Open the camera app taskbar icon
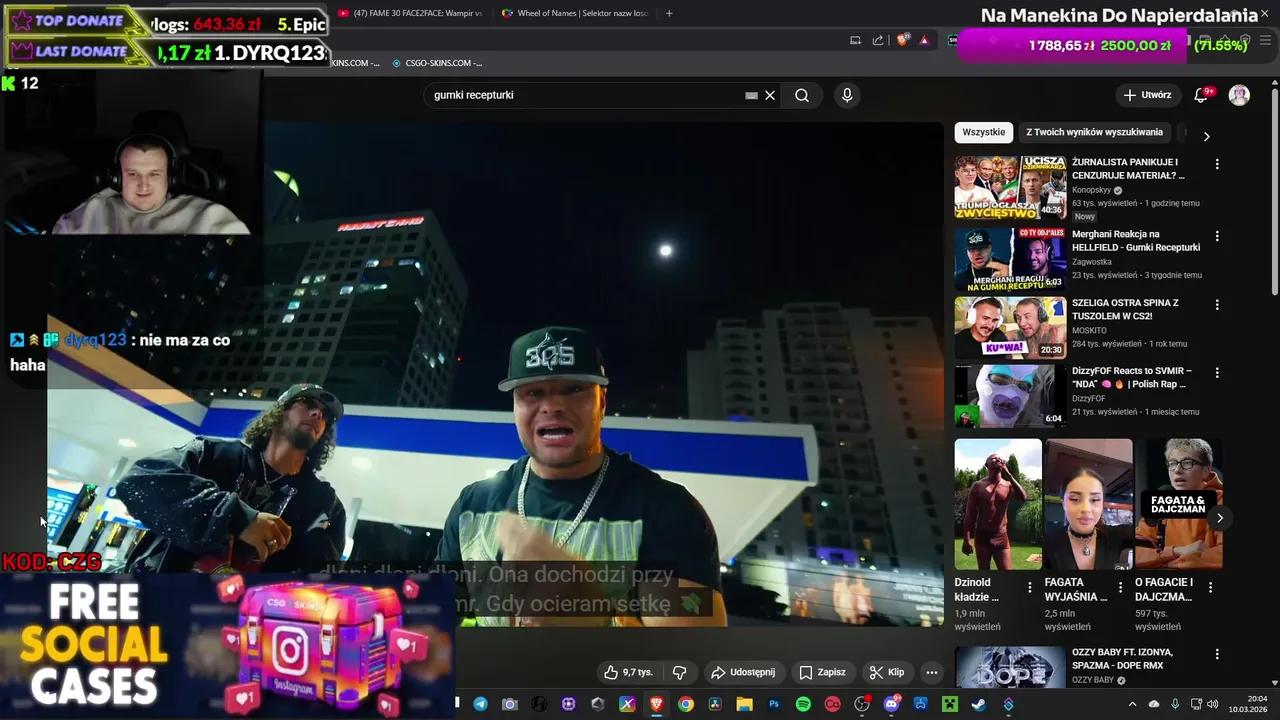Image resolution: width=1280 pixels, height=720 pixels. pyautogui.click(x=510, y=704)
